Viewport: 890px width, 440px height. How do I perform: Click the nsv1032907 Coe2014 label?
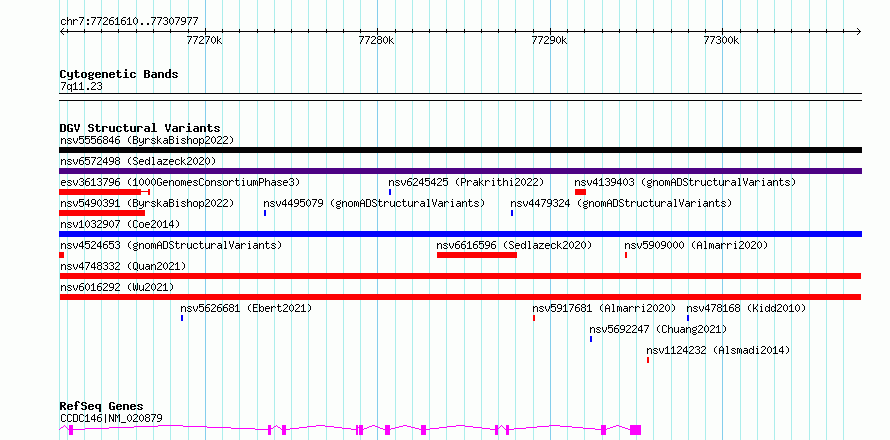(x=120, y=224)
